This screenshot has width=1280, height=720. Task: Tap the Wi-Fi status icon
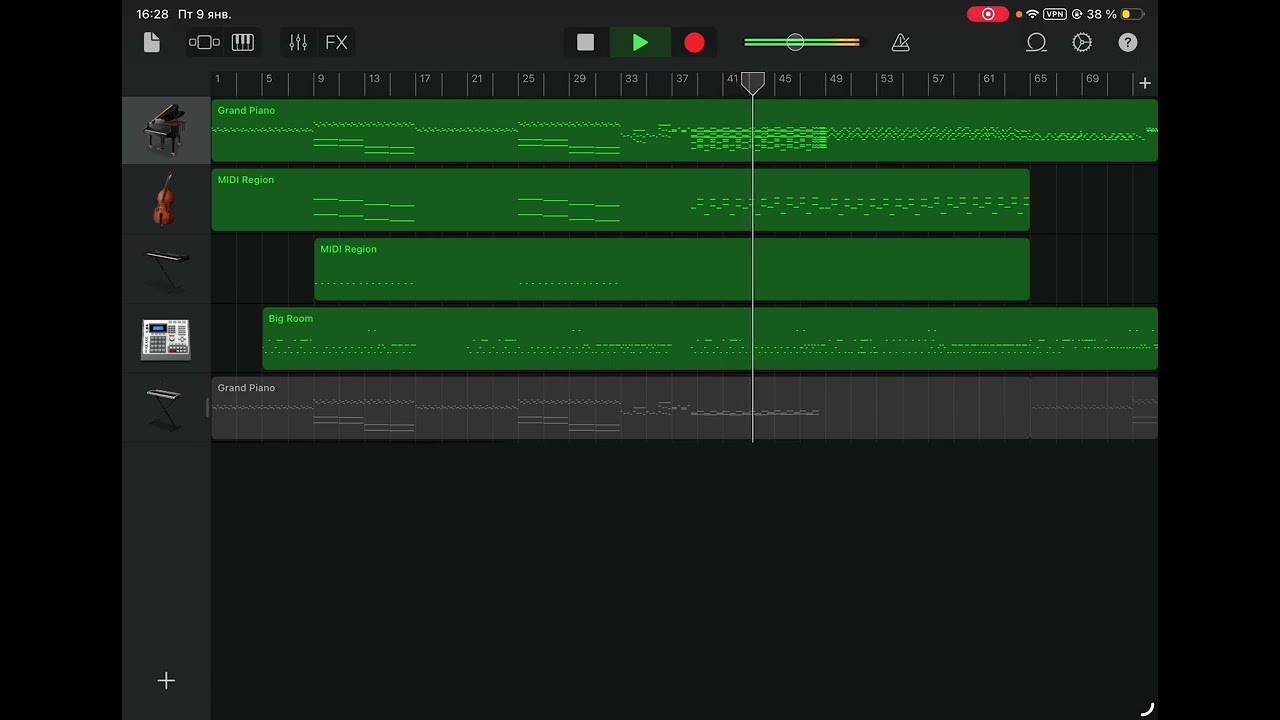pyautogui.click(x=1032, y=14)
